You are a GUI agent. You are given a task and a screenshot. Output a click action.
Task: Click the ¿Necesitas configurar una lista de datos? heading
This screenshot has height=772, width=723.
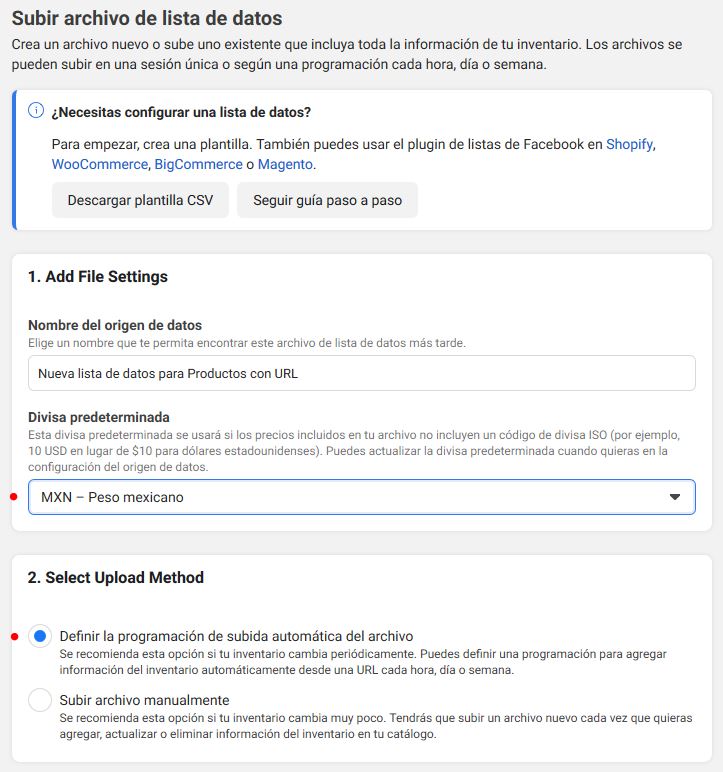(181, 112)
